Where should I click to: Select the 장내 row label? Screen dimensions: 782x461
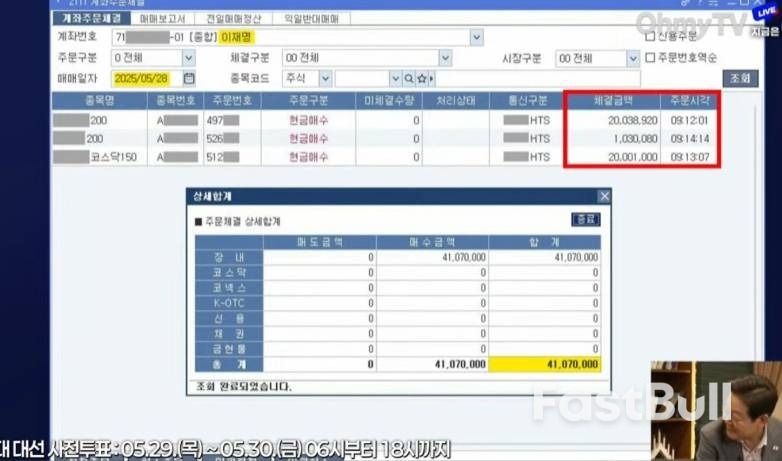[x=229, y=257]
